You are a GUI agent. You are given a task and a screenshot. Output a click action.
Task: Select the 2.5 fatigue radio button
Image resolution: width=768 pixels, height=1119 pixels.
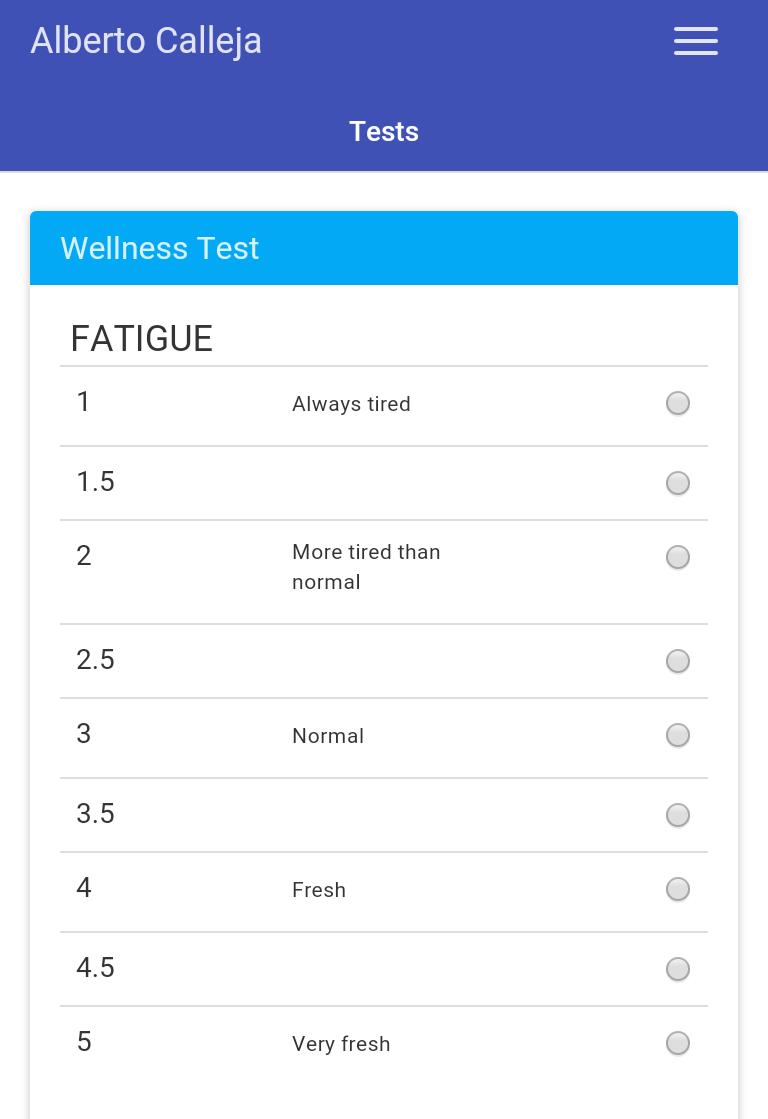(x=678, y=661)
